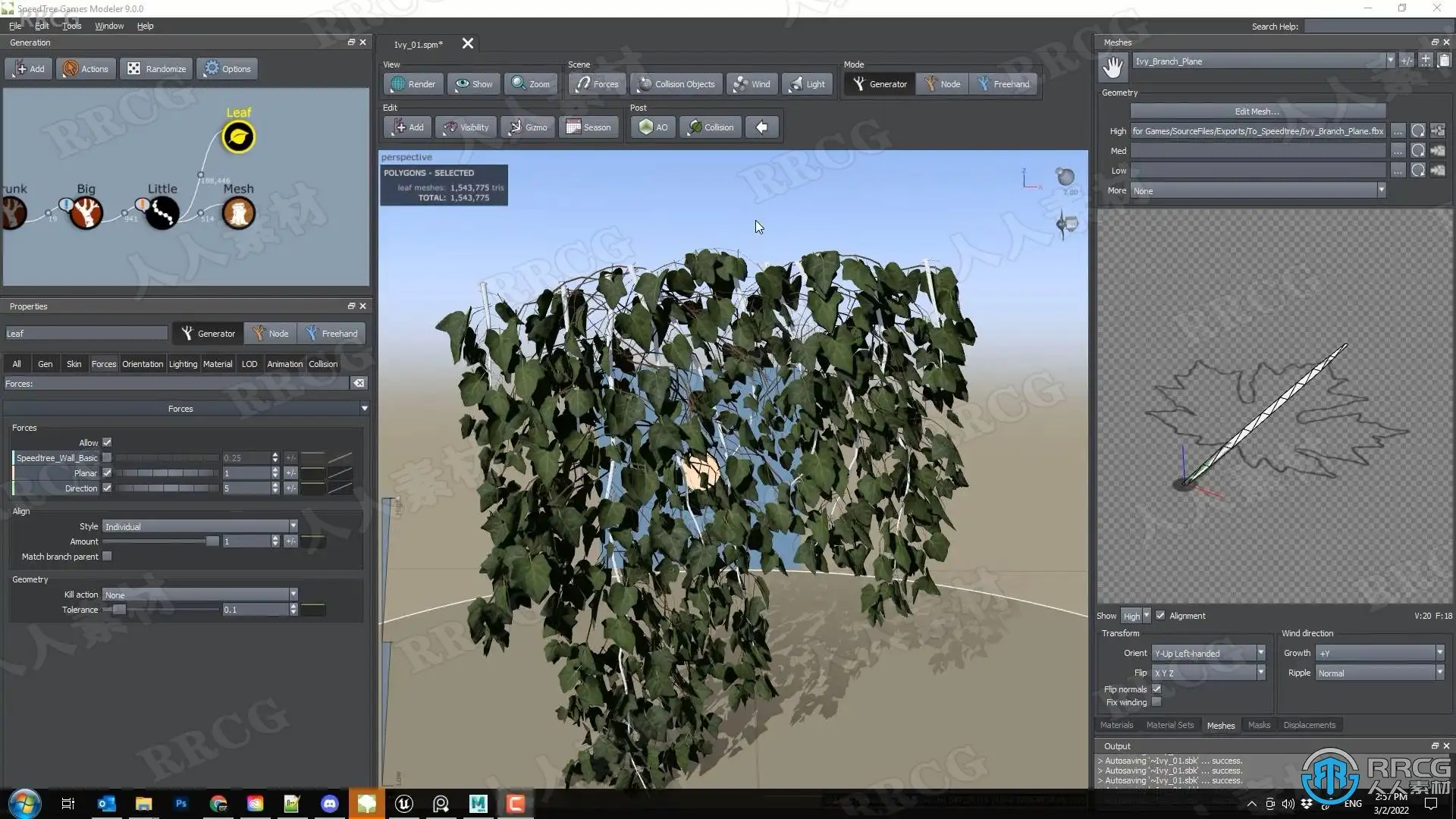Select the Little branch generator node
This screenshot has width=1456, height=819.
coord(162,213)
